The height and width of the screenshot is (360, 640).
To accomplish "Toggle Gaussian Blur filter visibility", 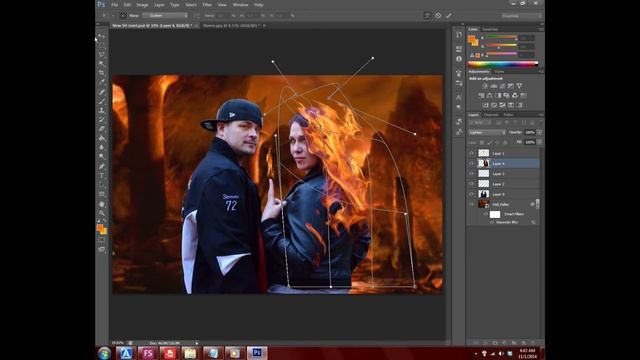I will (492, 222).
